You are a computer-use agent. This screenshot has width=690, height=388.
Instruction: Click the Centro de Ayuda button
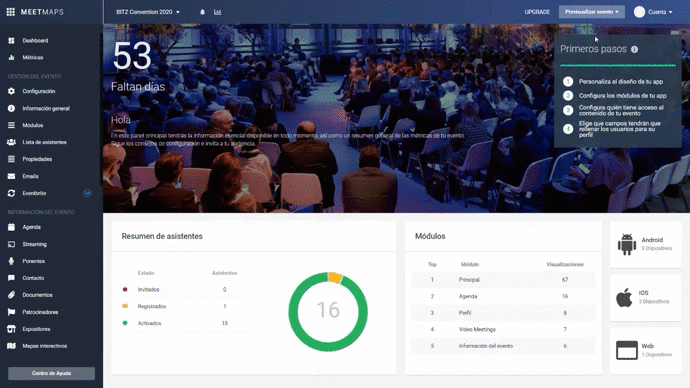click(x=51, y=373)
